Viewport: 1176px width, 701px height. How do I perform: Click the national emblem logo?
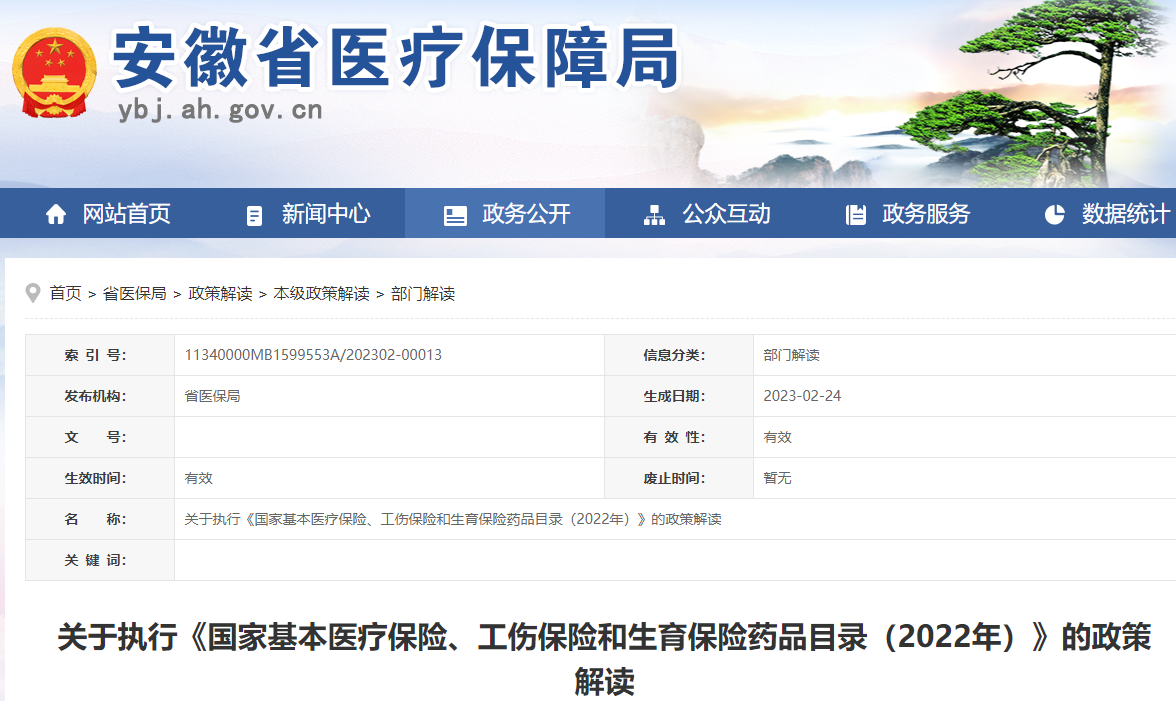click(54, 73)
